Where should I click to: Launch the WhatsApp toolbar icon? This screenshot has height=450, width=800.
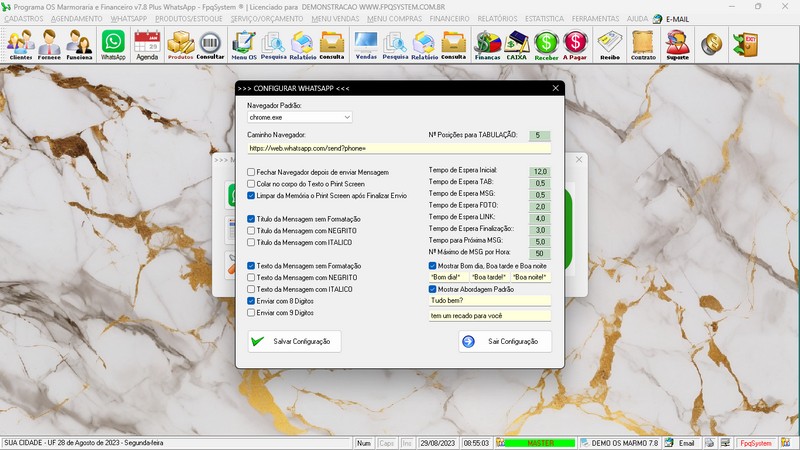point(113,45)
